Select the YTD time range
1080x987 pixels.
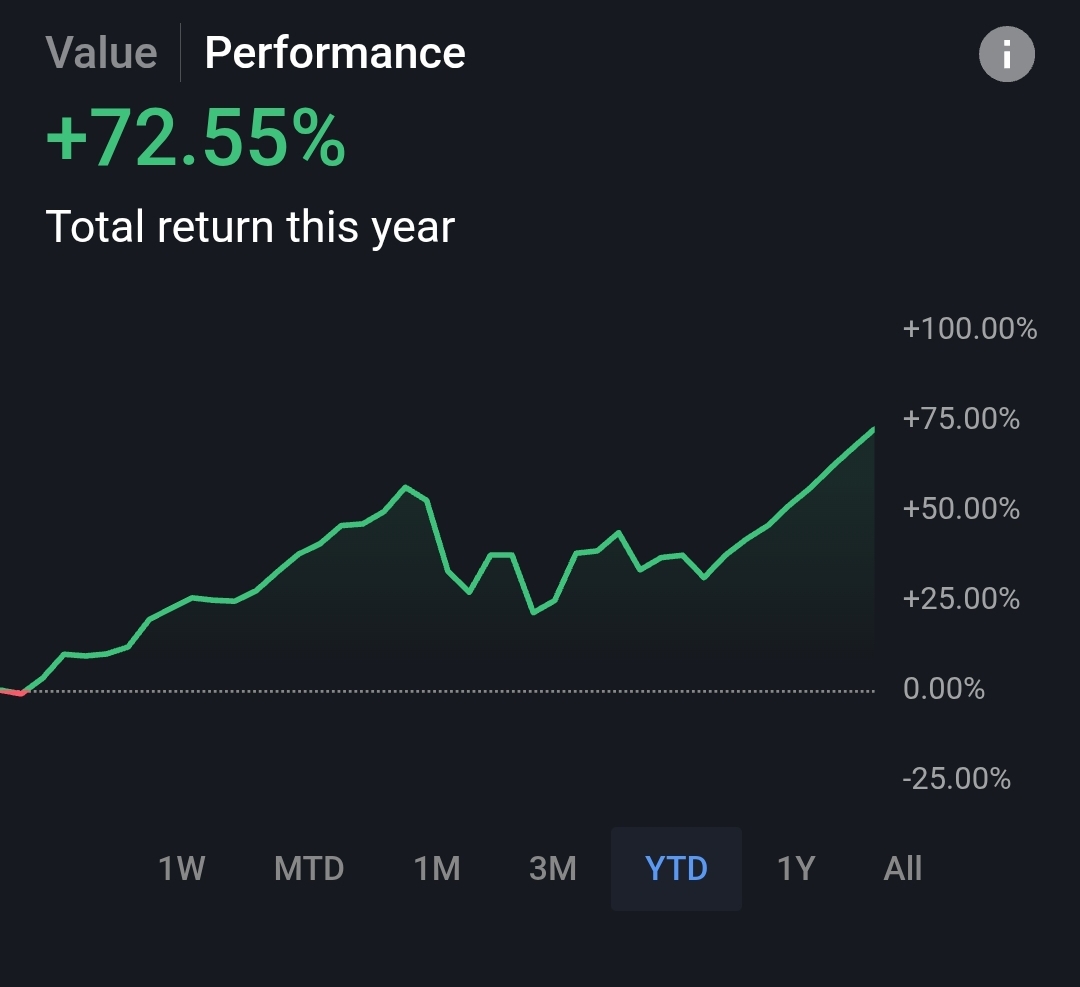[676, 869]
